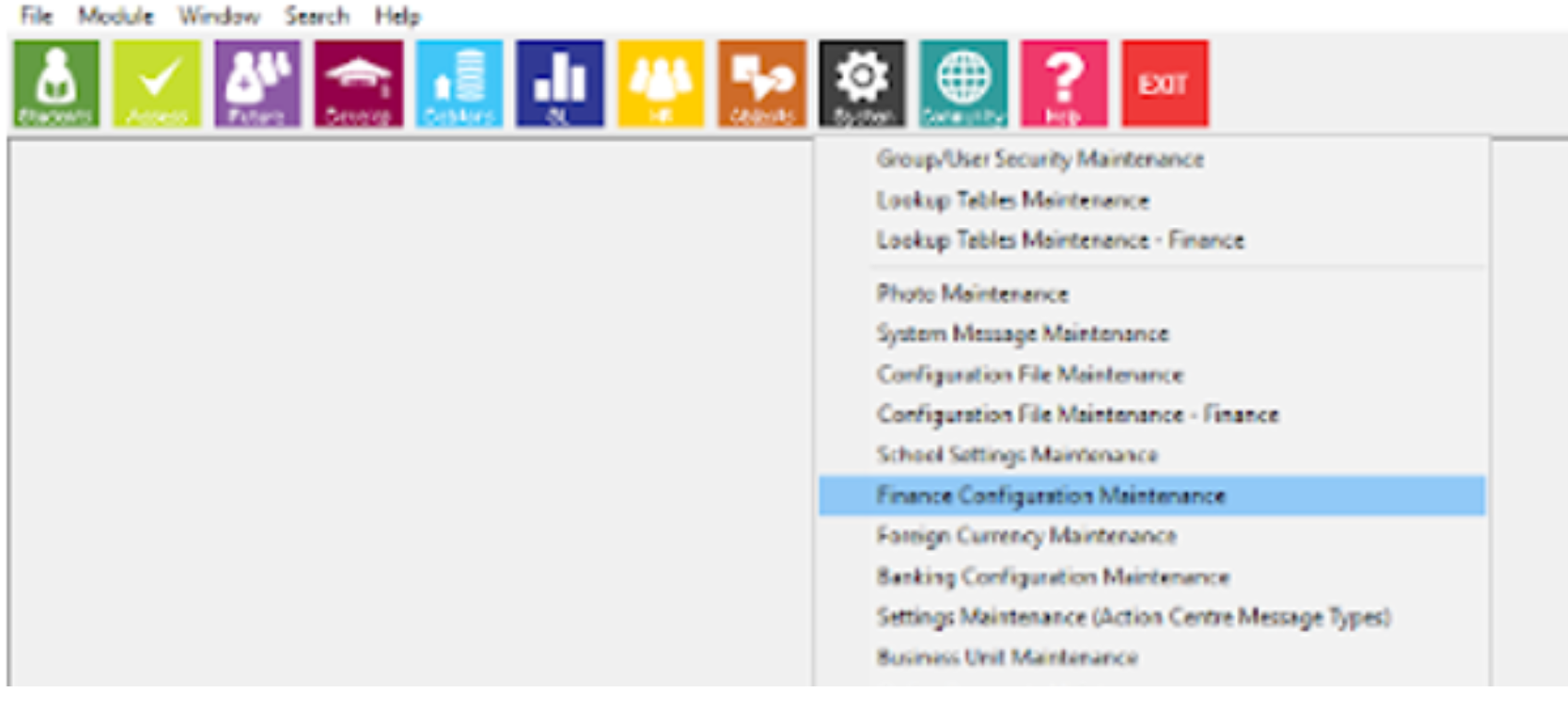Click the pink question mark Help icon

click(1063, 84)
